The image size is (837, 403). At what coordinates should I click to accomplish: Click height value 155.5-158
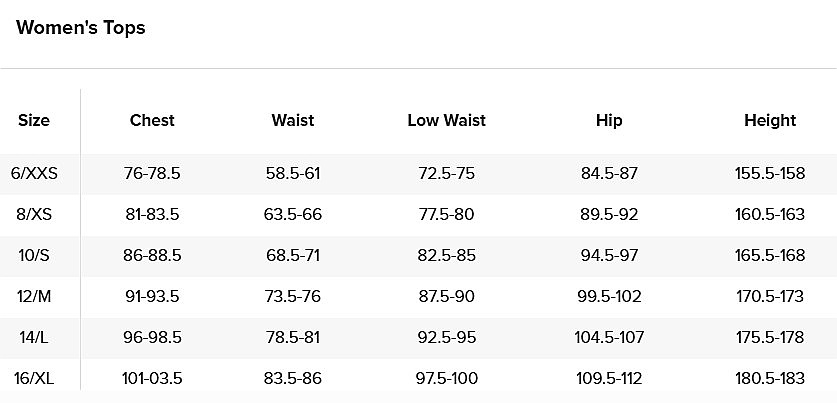770,174
